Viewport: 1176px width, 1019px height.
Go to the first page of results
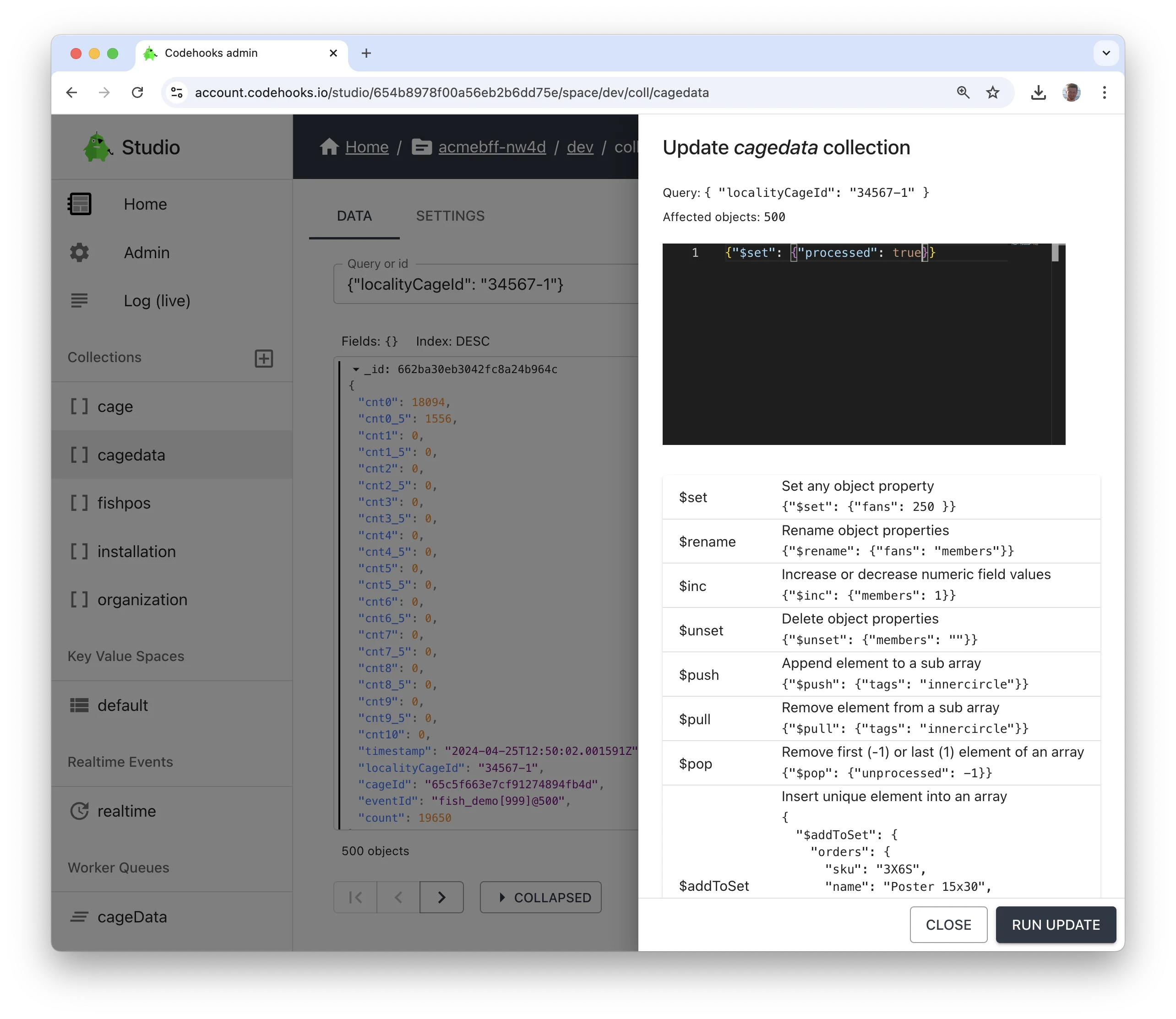pyautogui.click(x=355, y=897)
